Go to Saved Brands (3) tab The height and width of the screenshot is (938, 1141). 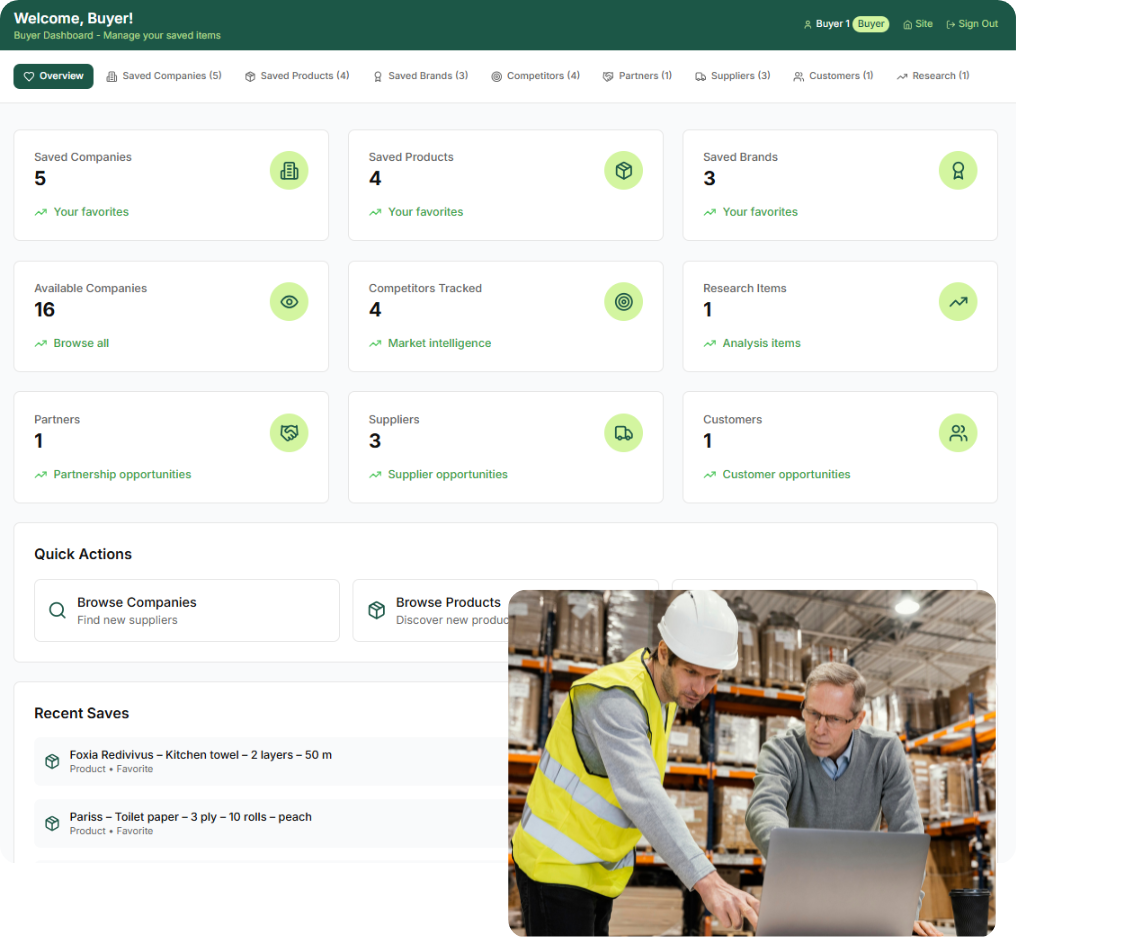pyautogui.click(x=421, y=76)
